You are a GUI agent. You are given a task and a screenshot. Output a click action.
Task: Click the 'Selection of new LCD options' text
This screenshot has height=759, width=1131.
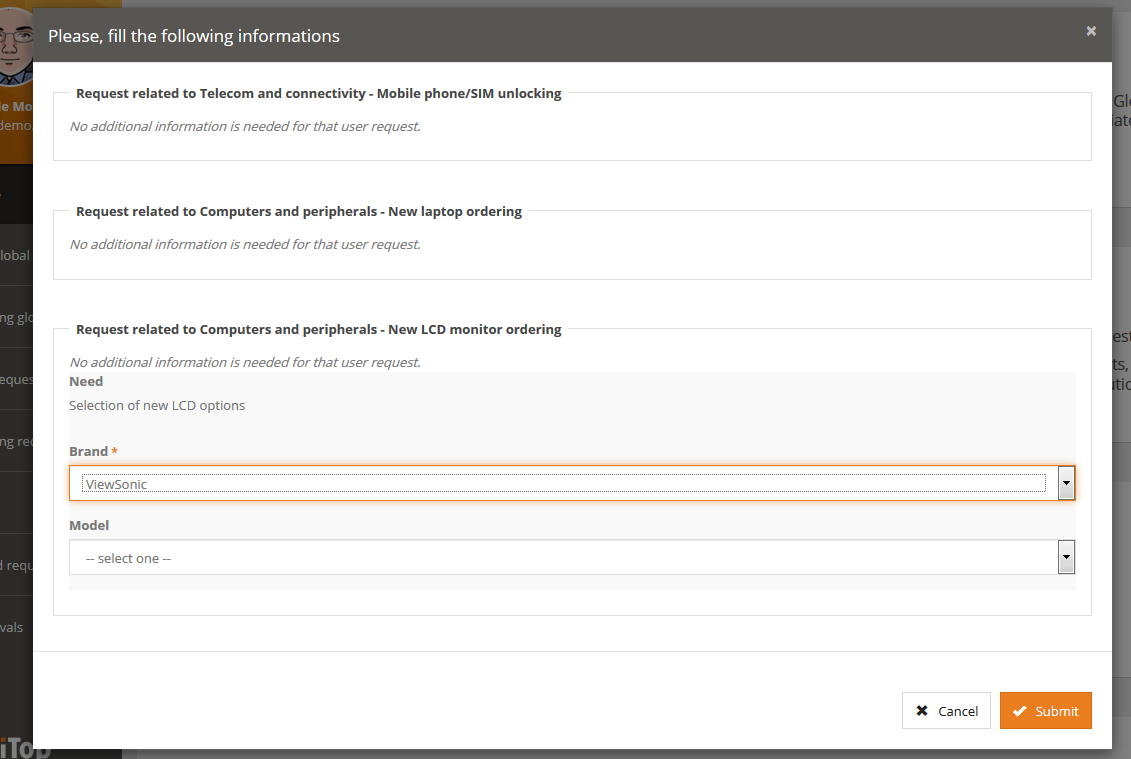(x=157, y=405)
